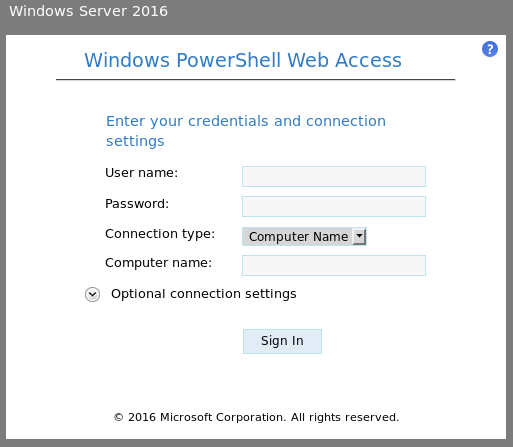The height and width of the screenshot is (447, 513).
Task: Click the Microsoft Corporation copyright notice
Action: [x=256, y=417]
